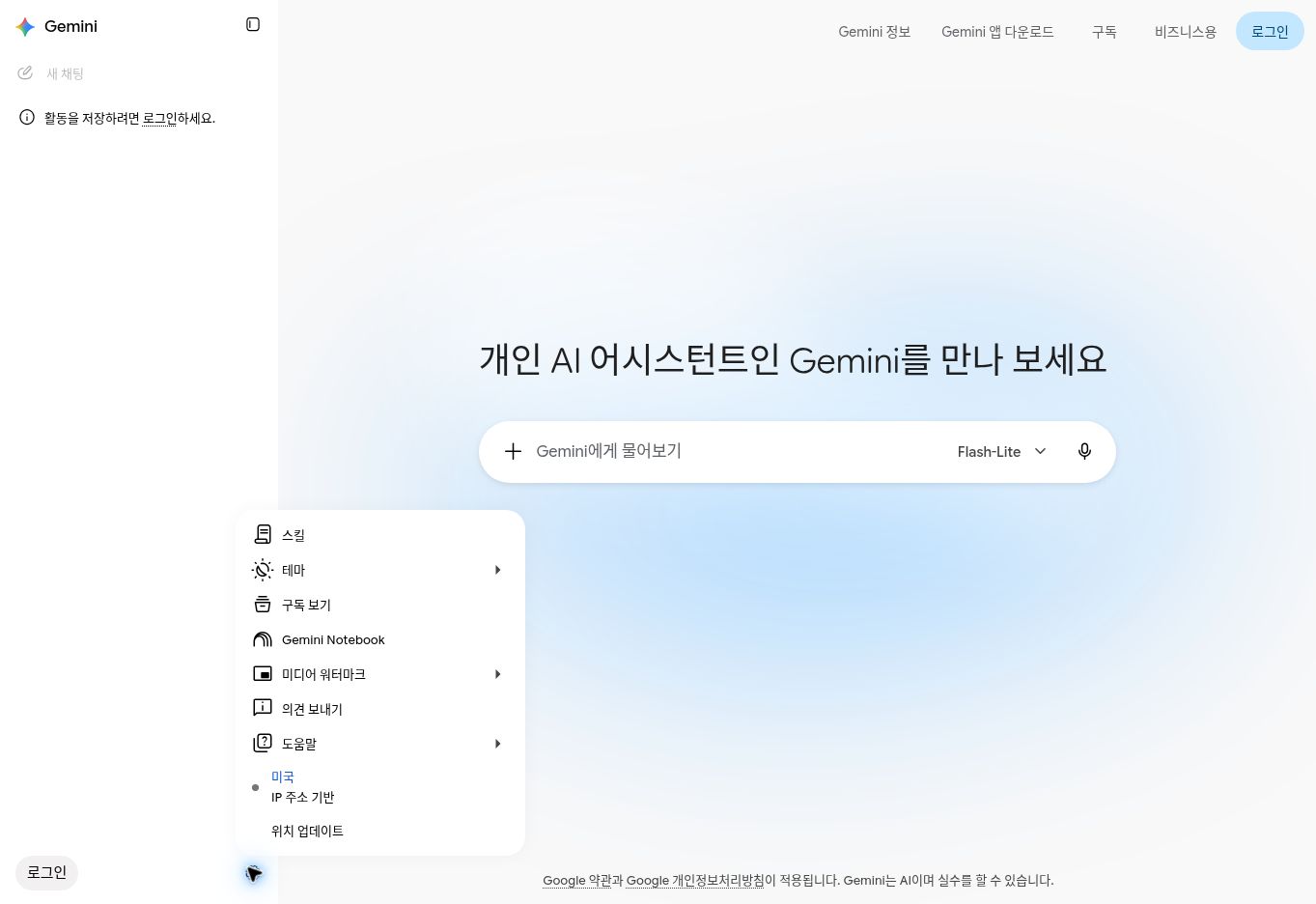Viewport: 1316px width, 904px height.
Task: Select 구독 보기 from the menu
Action: [380, 605]
